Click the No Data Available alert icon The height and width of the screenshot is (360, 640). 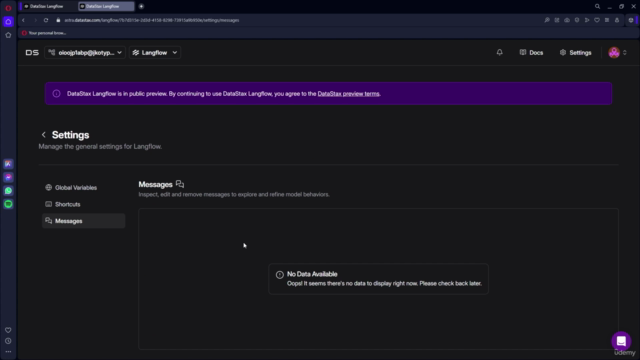pyautogui.click(x=280, y=275)
